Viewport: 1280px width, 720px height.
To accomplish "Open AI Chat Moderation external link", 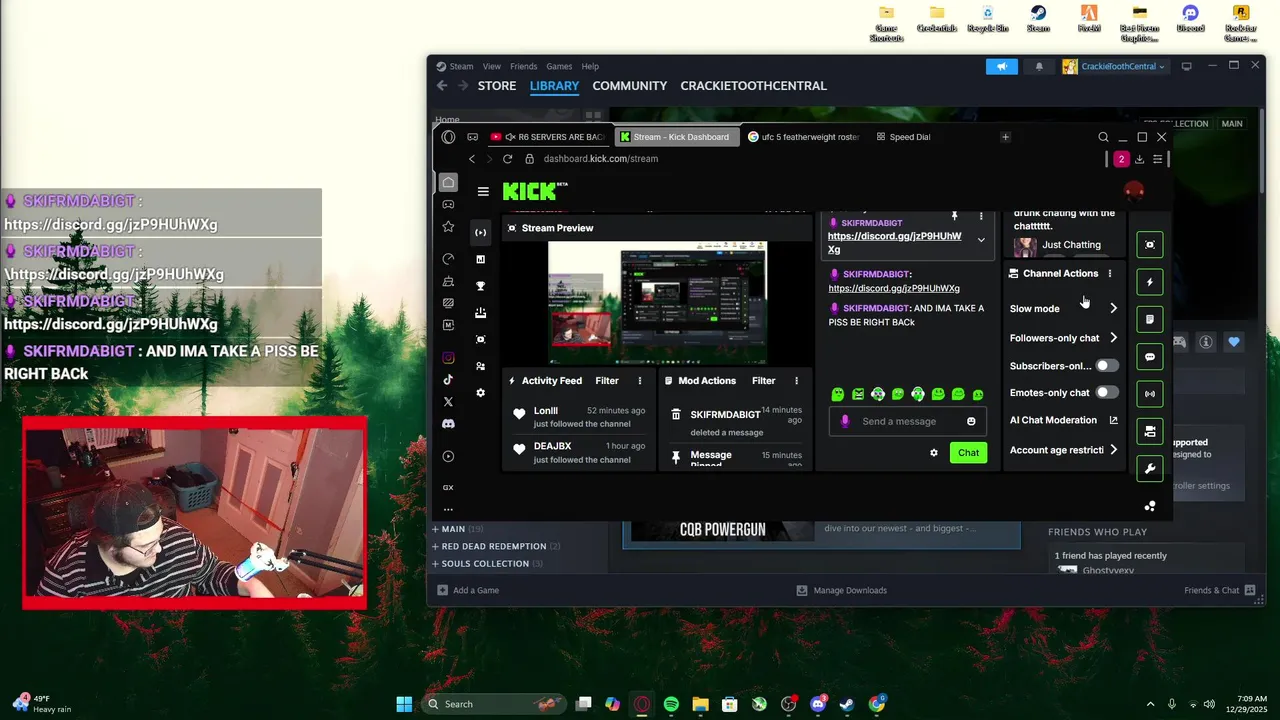I will pos(1114,421).
